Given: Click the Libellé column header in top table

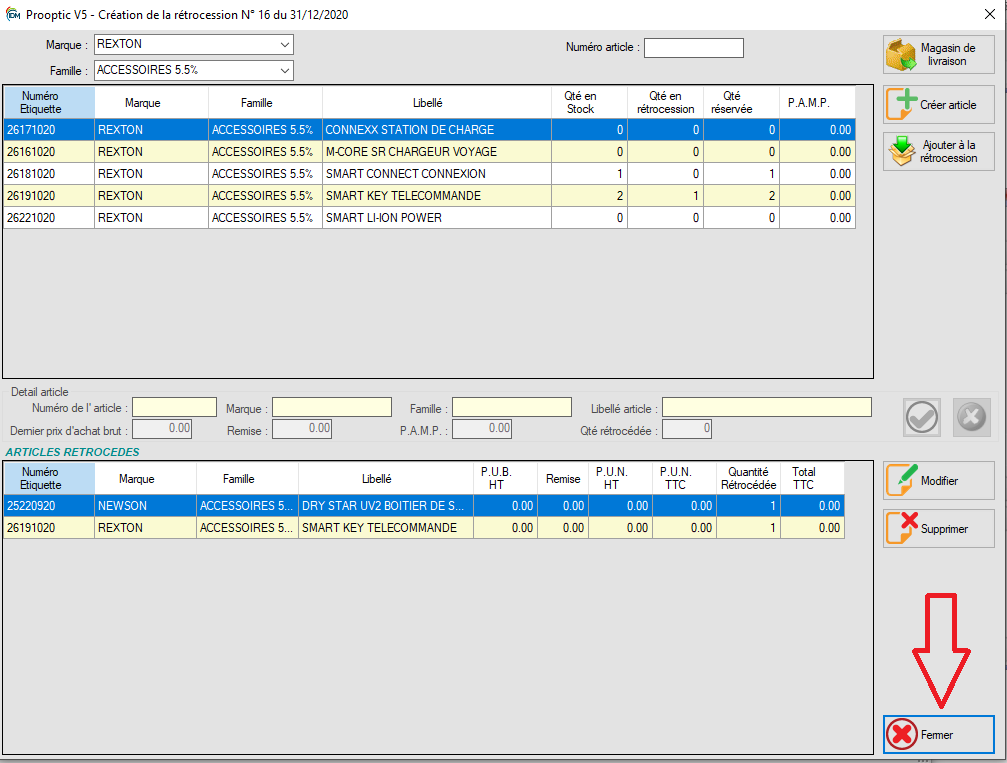Looking at the screenshot, I should tap(437, 102).
